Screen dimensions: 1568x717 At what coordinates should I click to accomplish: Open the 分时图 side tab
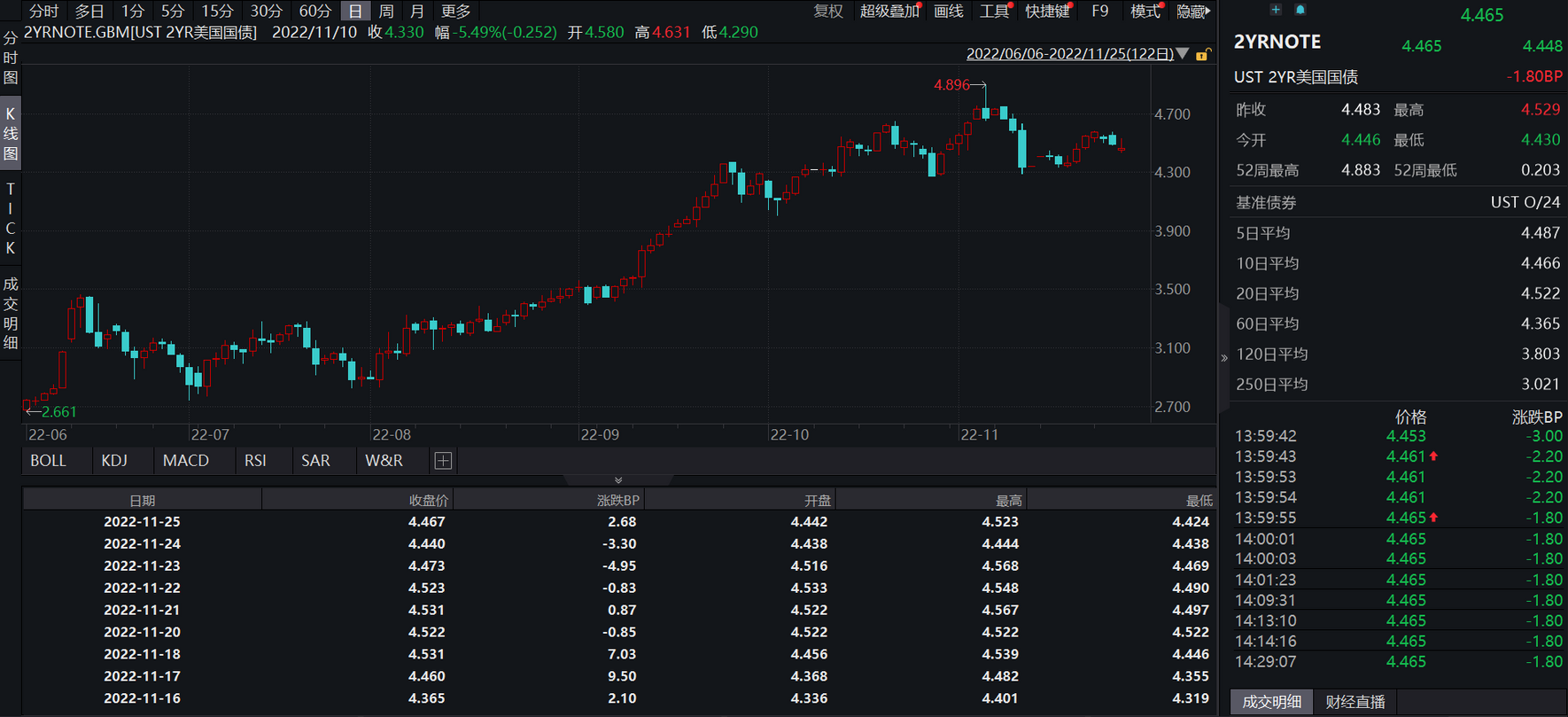coord(11,58)
